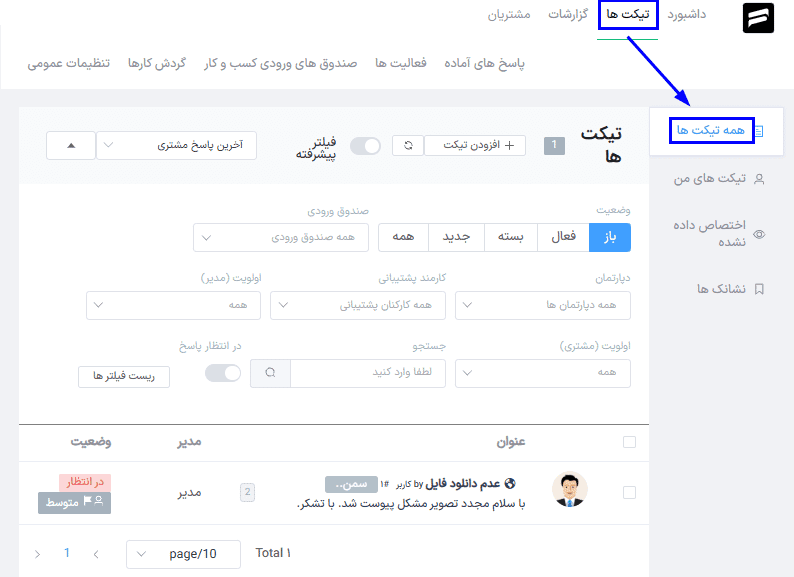The image size is (794, 577).
Task: Open گردش کارها submenu
Action: tap(156, 63)
